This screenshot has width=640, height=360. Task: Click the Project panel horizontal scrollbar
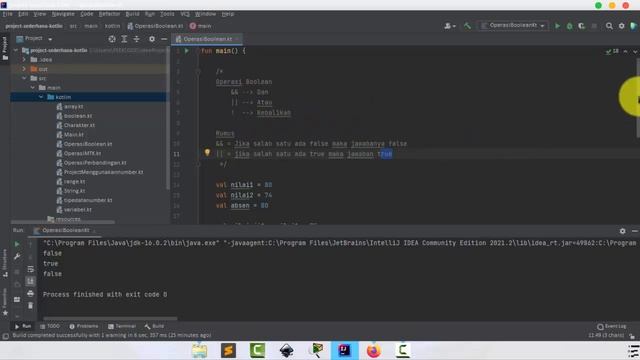(x=63, y=222)
